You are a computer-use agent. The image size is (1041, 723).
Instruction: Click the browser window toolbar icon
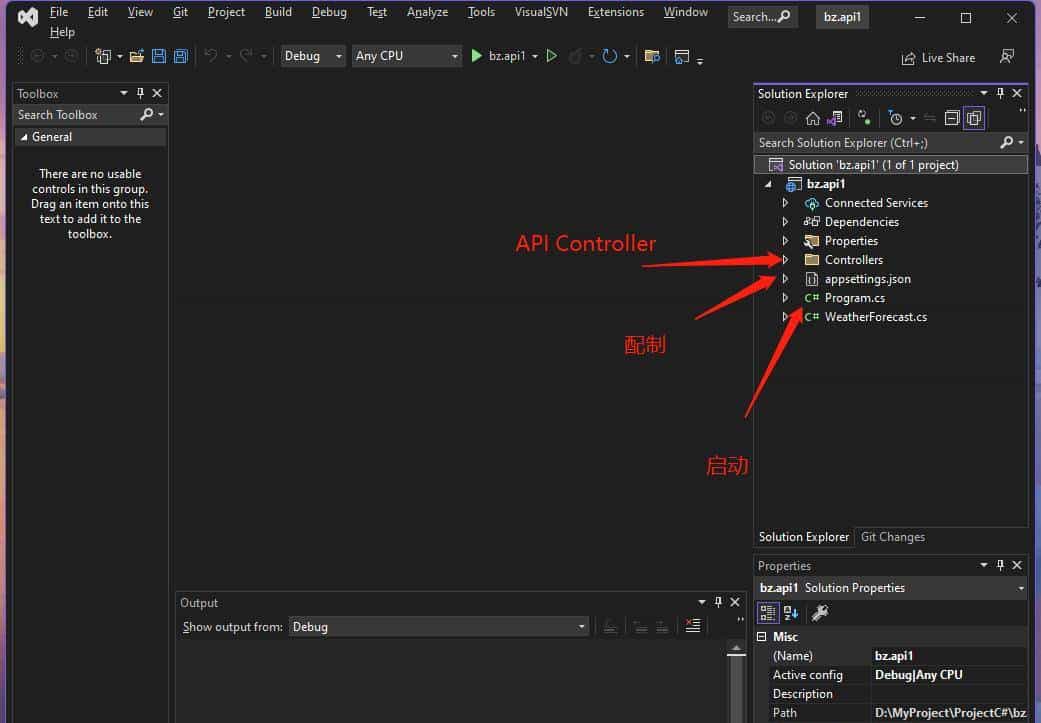pos(681,56)
